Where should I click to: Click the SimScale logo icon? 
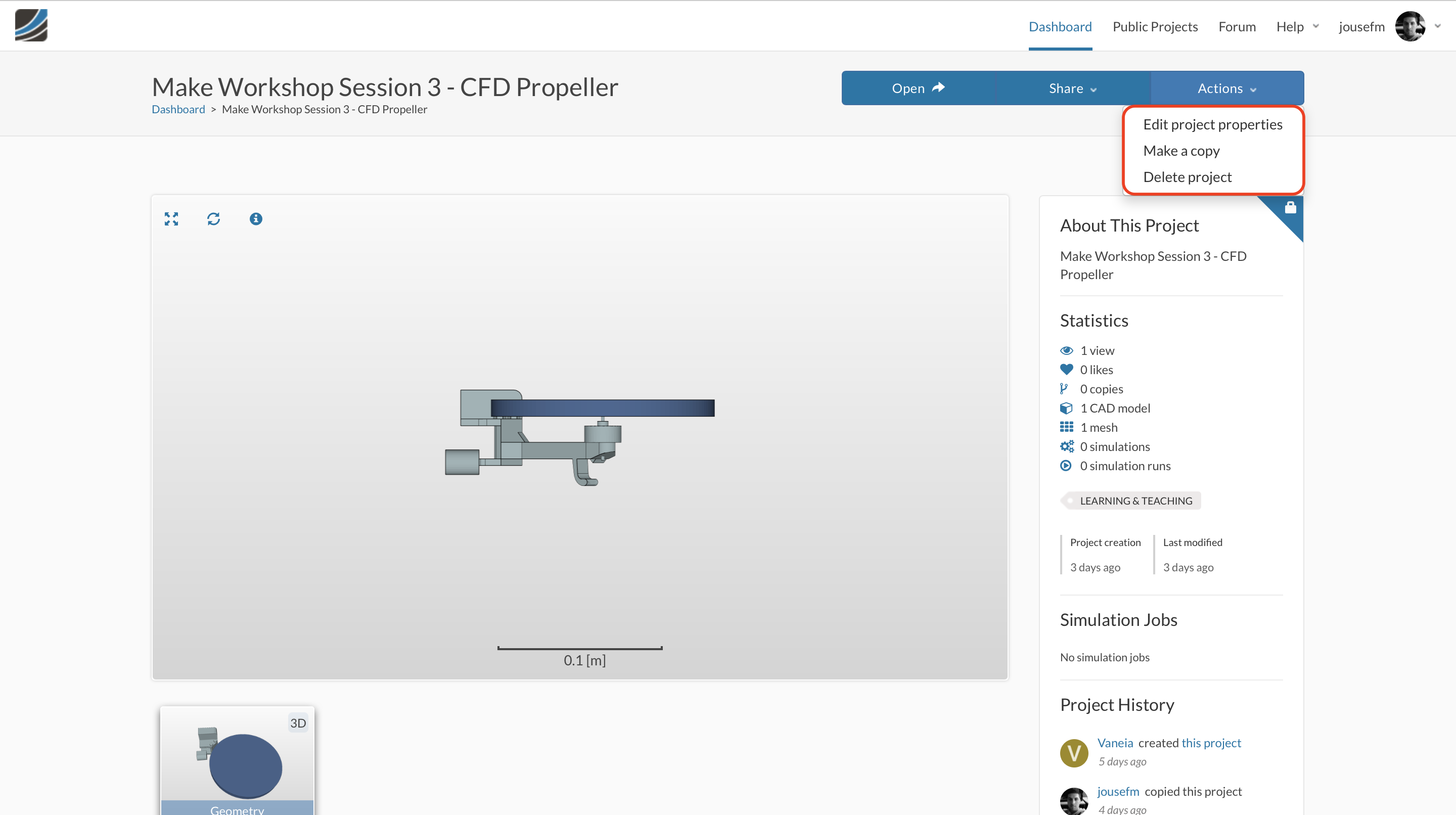pyautogui.click(x=31, y=25)
